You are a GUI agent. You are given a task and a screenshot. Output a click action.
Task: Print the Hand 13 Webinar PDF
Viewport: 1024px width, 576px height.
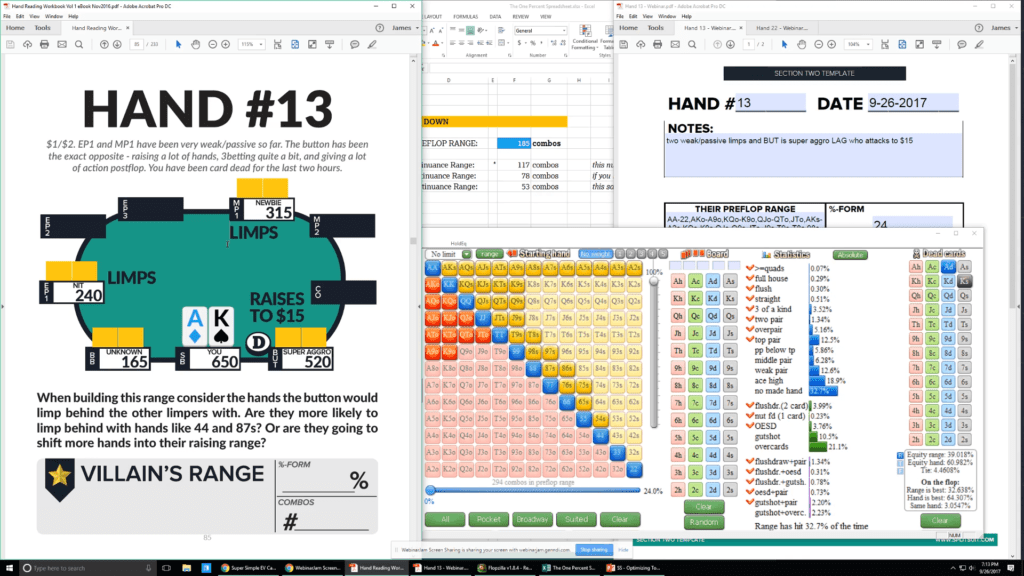click(x=658, y=44)
